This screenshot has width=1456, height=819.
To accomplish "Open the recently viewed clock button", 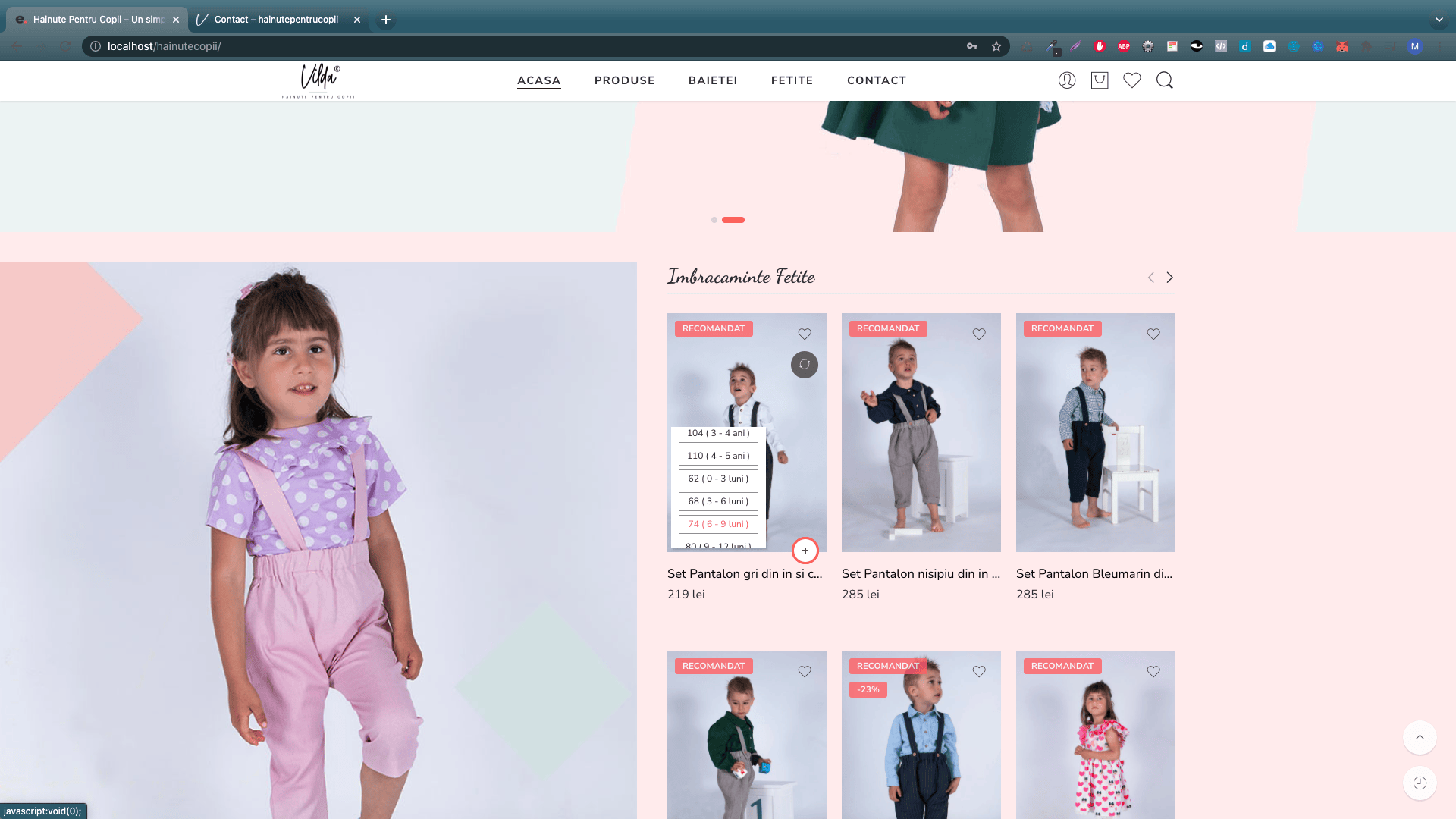I will 1420,783.
